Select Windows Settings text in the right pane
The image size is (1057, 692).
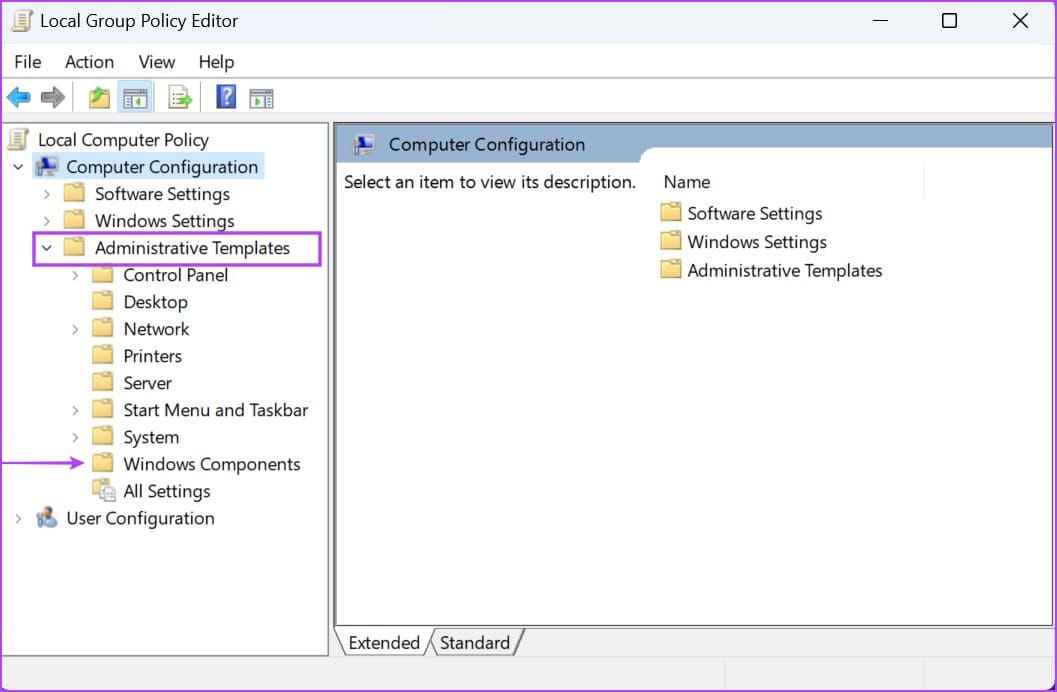pyautogui.click(x=756, y=242)
